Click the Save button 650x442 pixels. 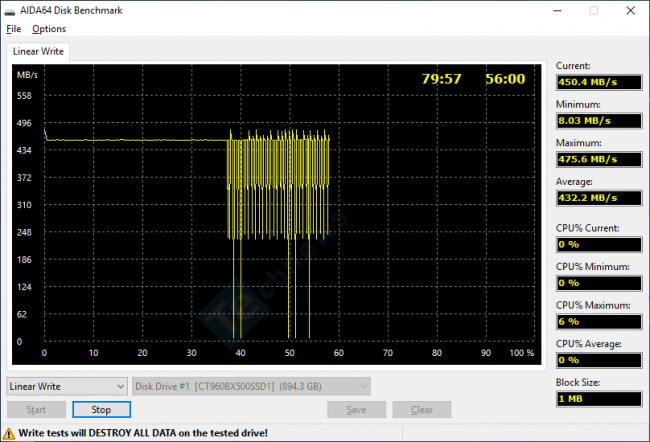(x=357, y=410)
